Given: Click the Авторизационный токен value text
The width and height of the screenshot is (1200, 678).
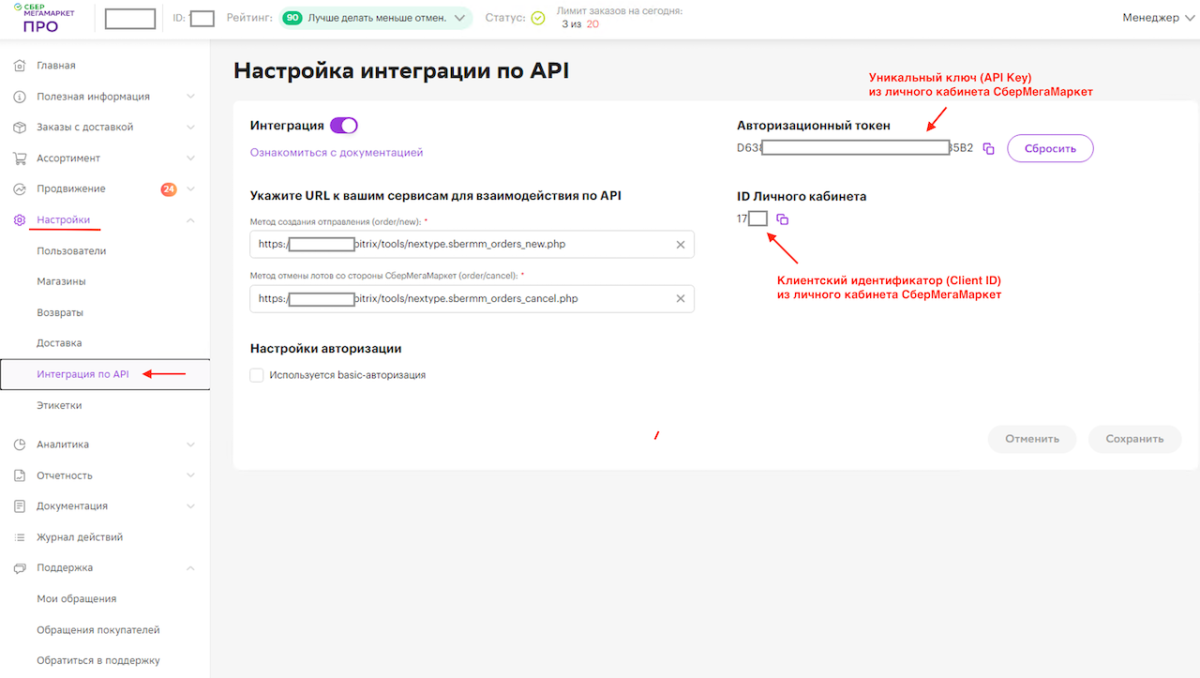Looking at the screenshot, I should click(x=855, y=148).
